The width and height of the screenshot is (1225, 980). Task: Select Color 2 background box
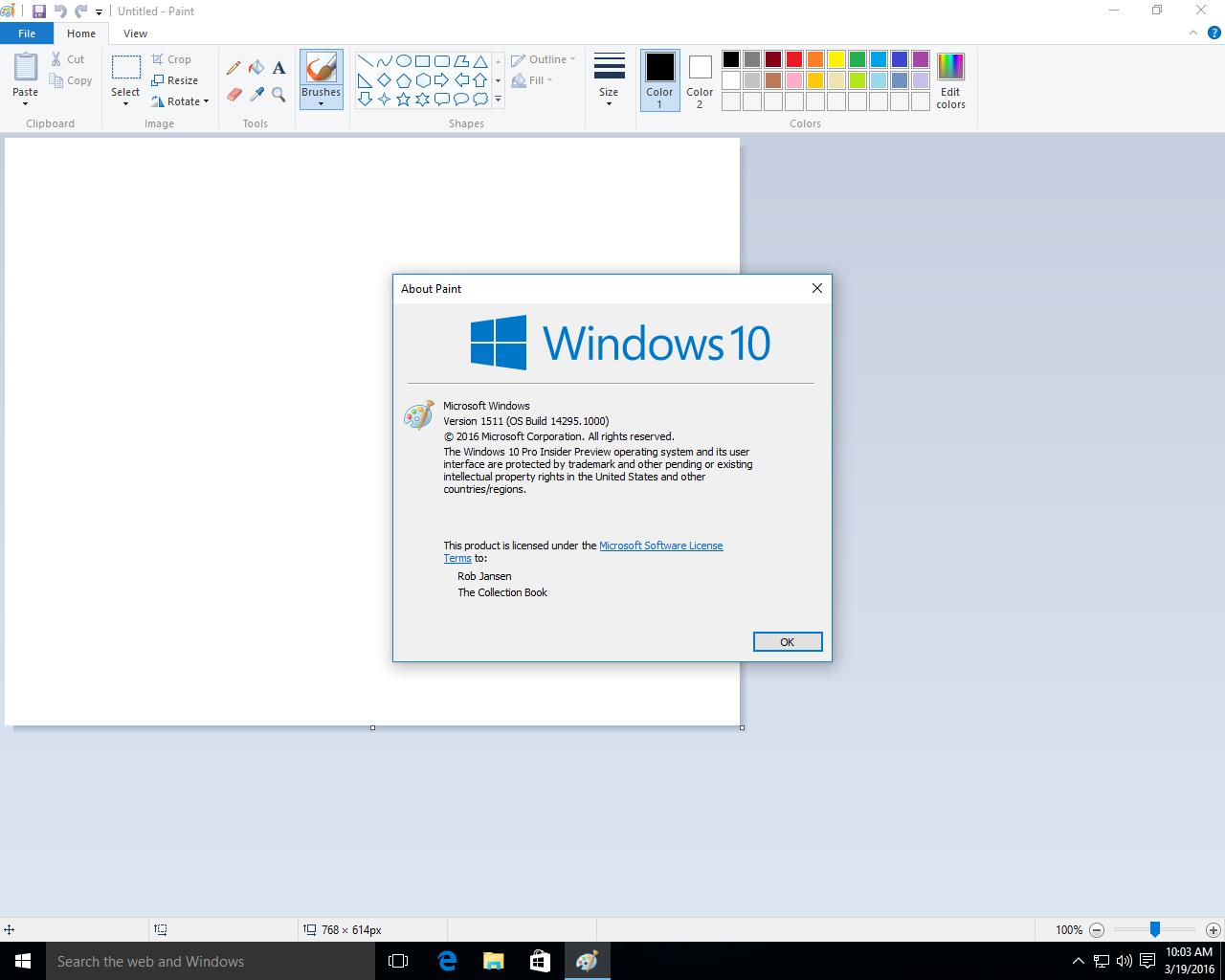[x=700, y=80]
